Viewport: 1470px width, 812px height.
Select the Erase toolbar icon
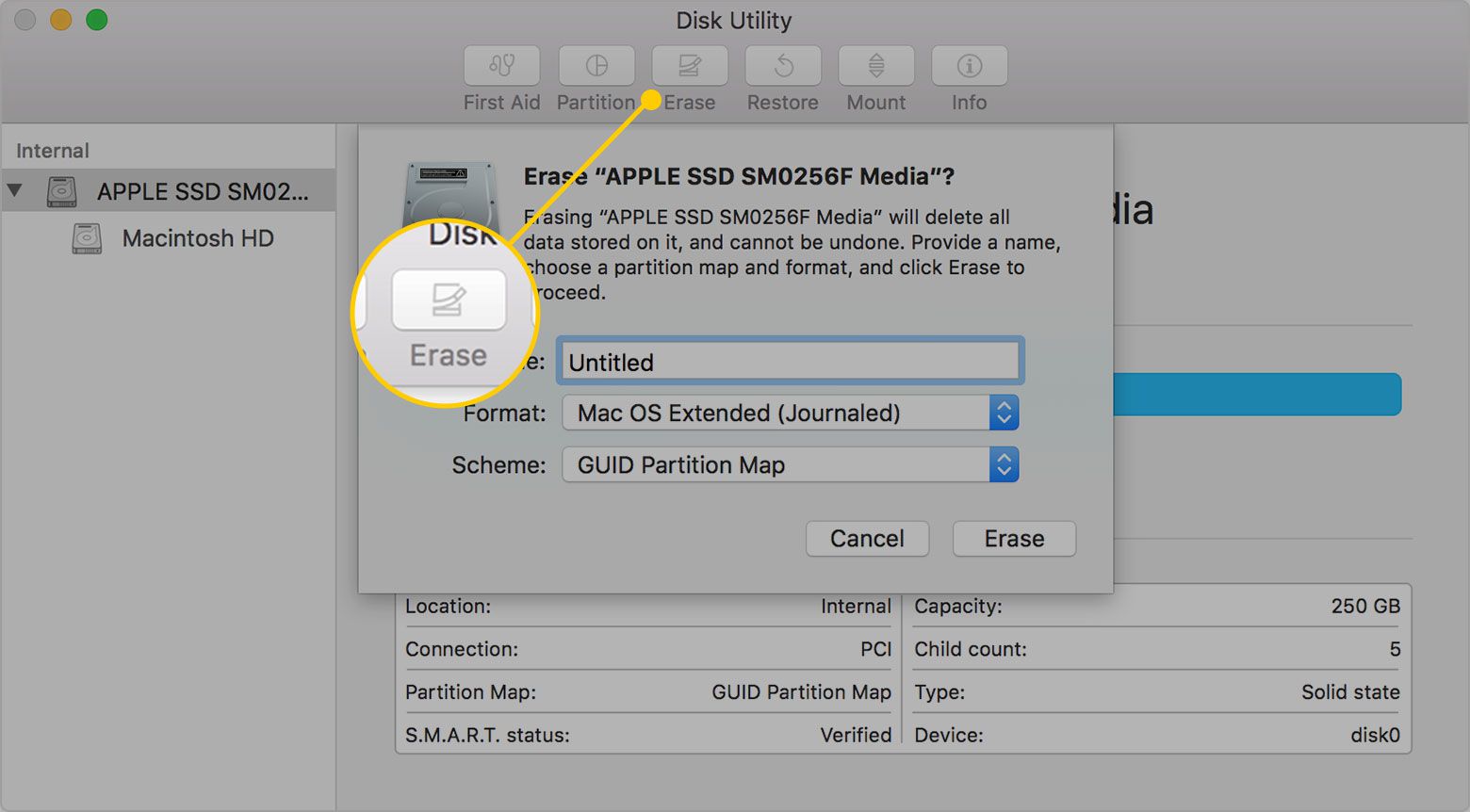[690, 65]
